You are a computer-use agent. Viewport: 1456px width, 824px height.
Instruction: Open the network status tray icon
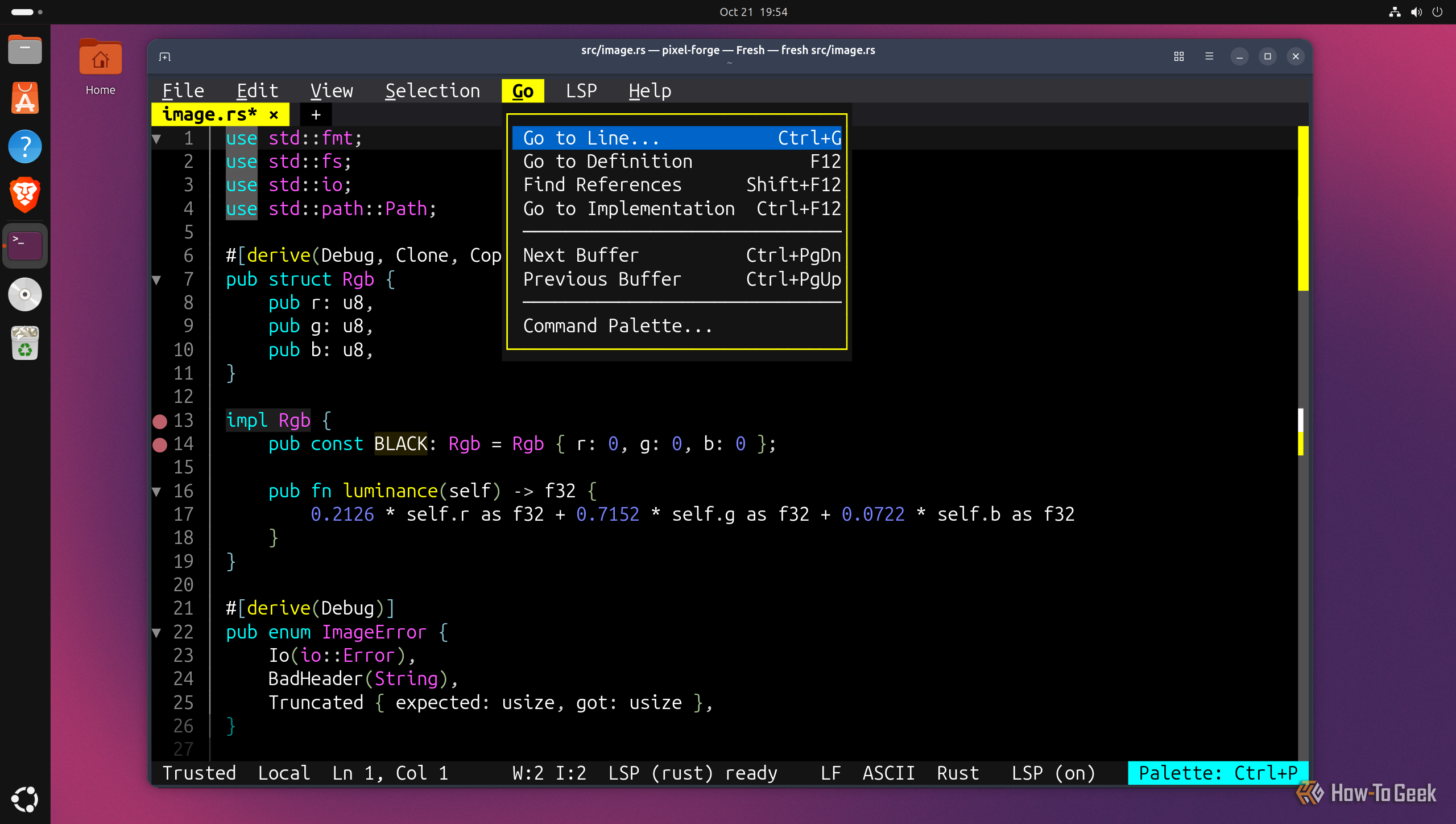point(1395,12)
